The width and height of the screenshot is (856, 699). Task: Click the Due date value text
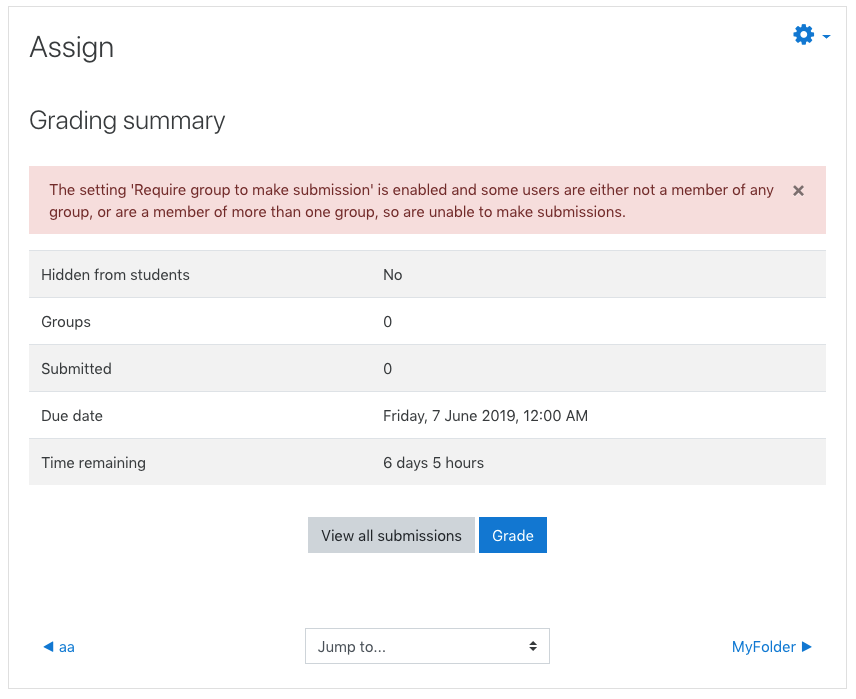click(x=485, y=416)
